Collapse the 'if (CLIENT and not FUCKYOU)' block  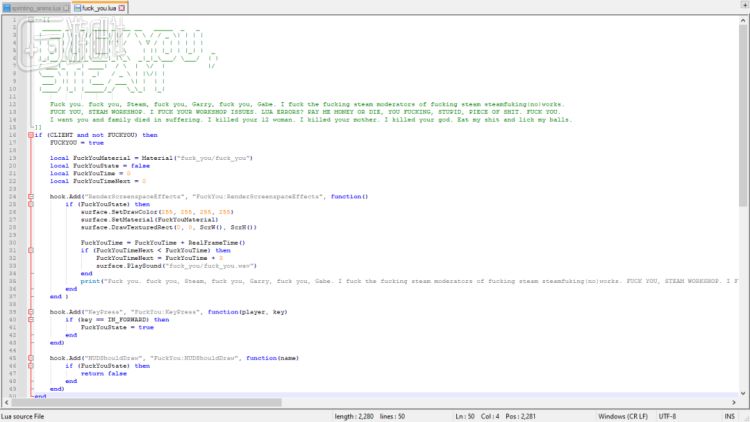[31, 135]
